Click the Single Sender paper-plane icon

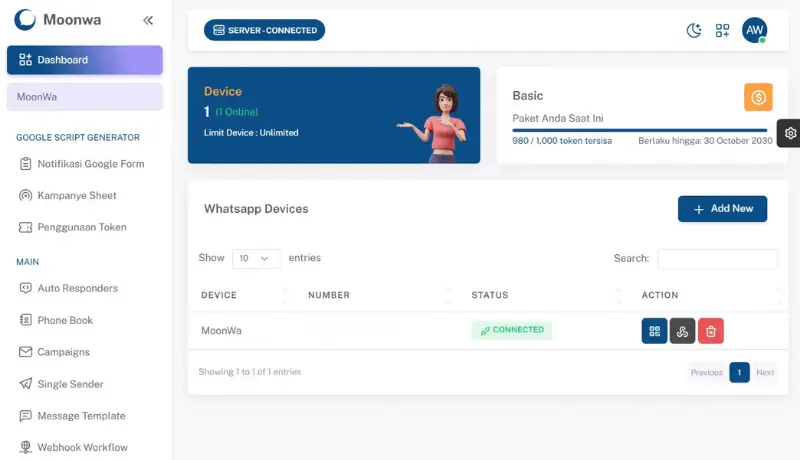click(26, 384)
